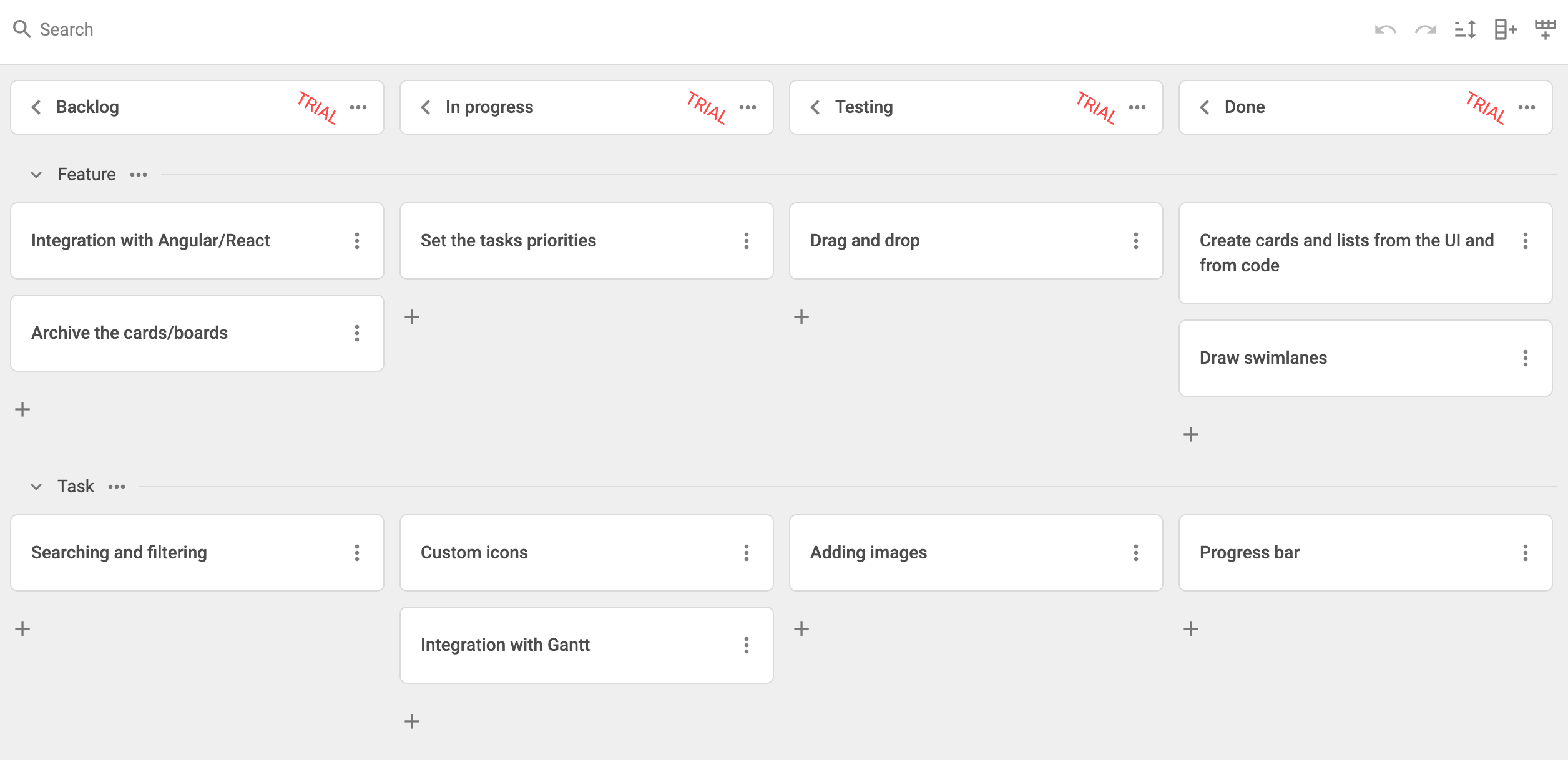Image resolution: width=1568 pixels, height=760 pixels.
Task: Open the Done column options menu
Action: tap(1527, 107)
